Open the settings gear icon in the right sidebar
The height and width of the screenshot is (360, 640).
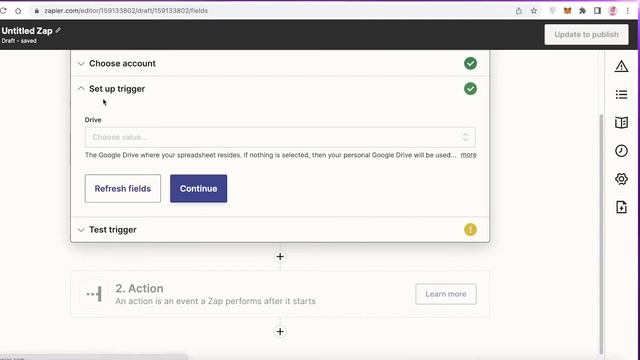click(x=621, y=179)
